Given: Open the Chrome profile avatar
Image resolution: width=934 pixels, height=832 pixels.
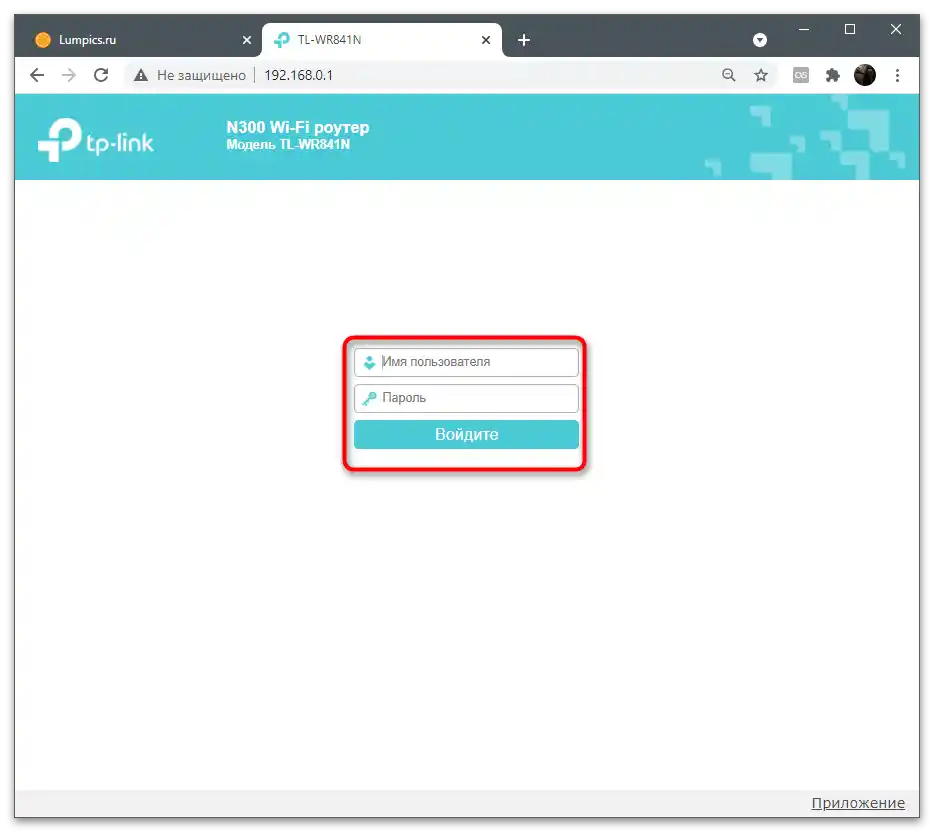Looking at the screenshot, I should click(x=864, y=75).
